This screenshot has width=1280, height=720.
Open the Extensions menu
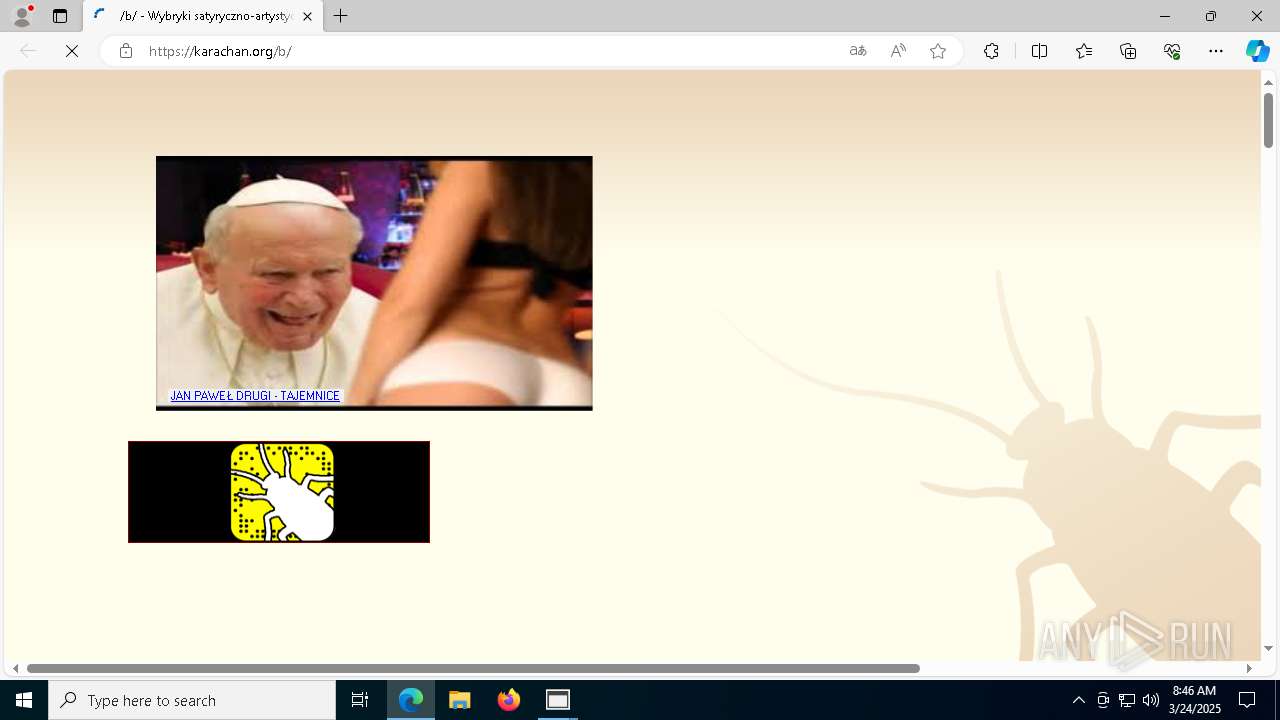[991, 51]
